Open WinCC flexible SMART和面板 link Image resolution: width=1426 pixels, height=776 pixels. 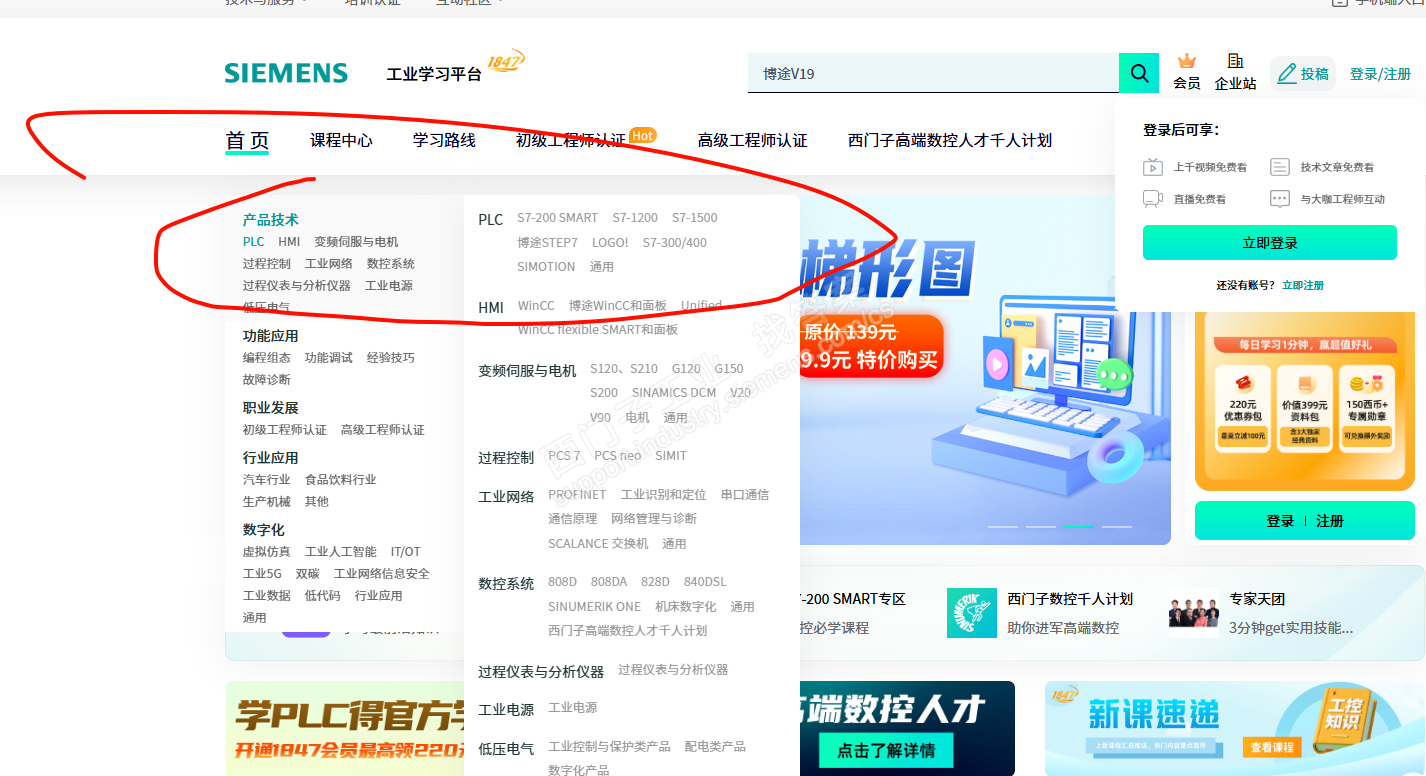point(598,330)
